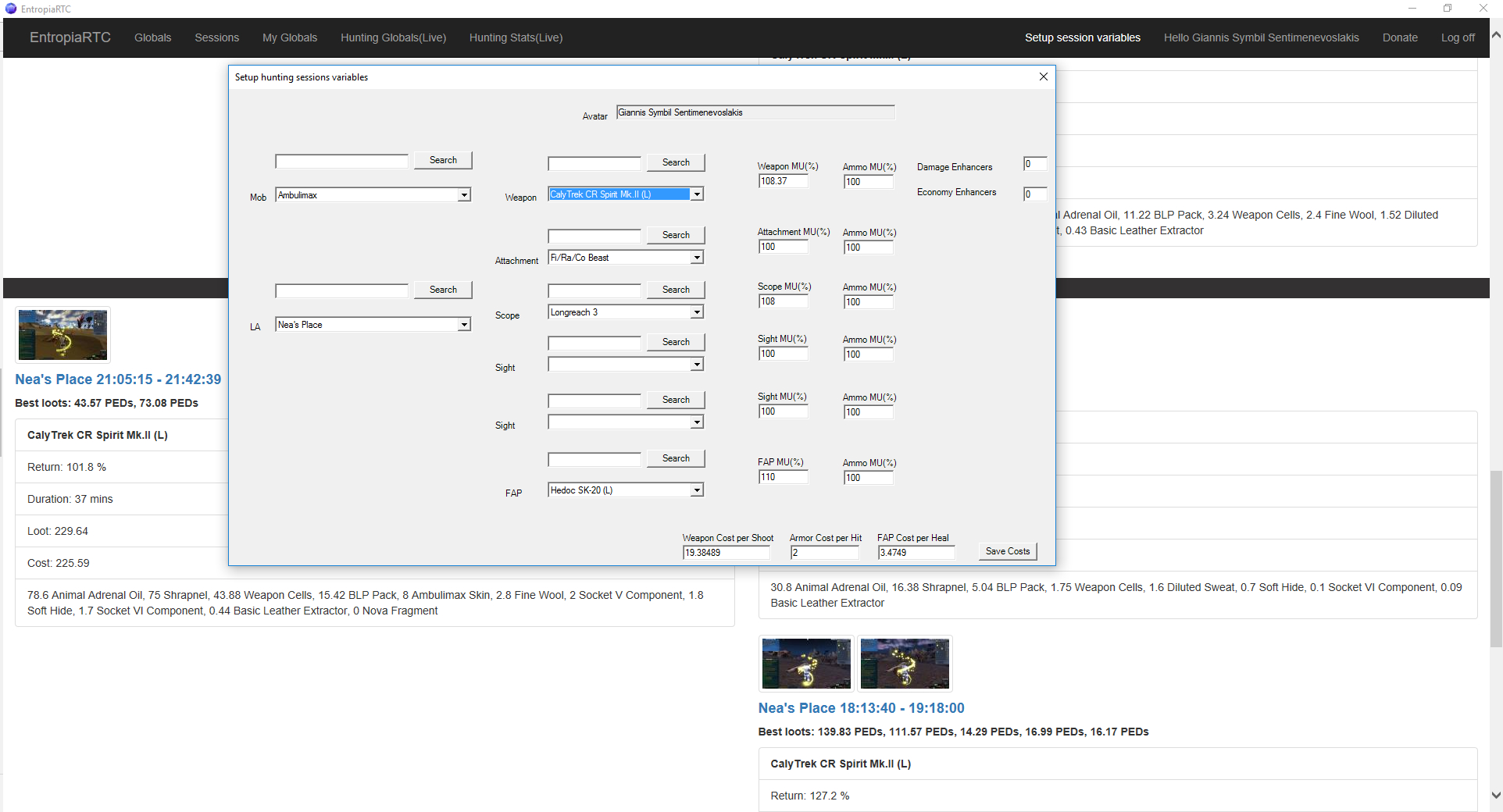The width and height of the screenshot is (1503, 812).
Task: Click the Weapon search text field
Action: 594,164
